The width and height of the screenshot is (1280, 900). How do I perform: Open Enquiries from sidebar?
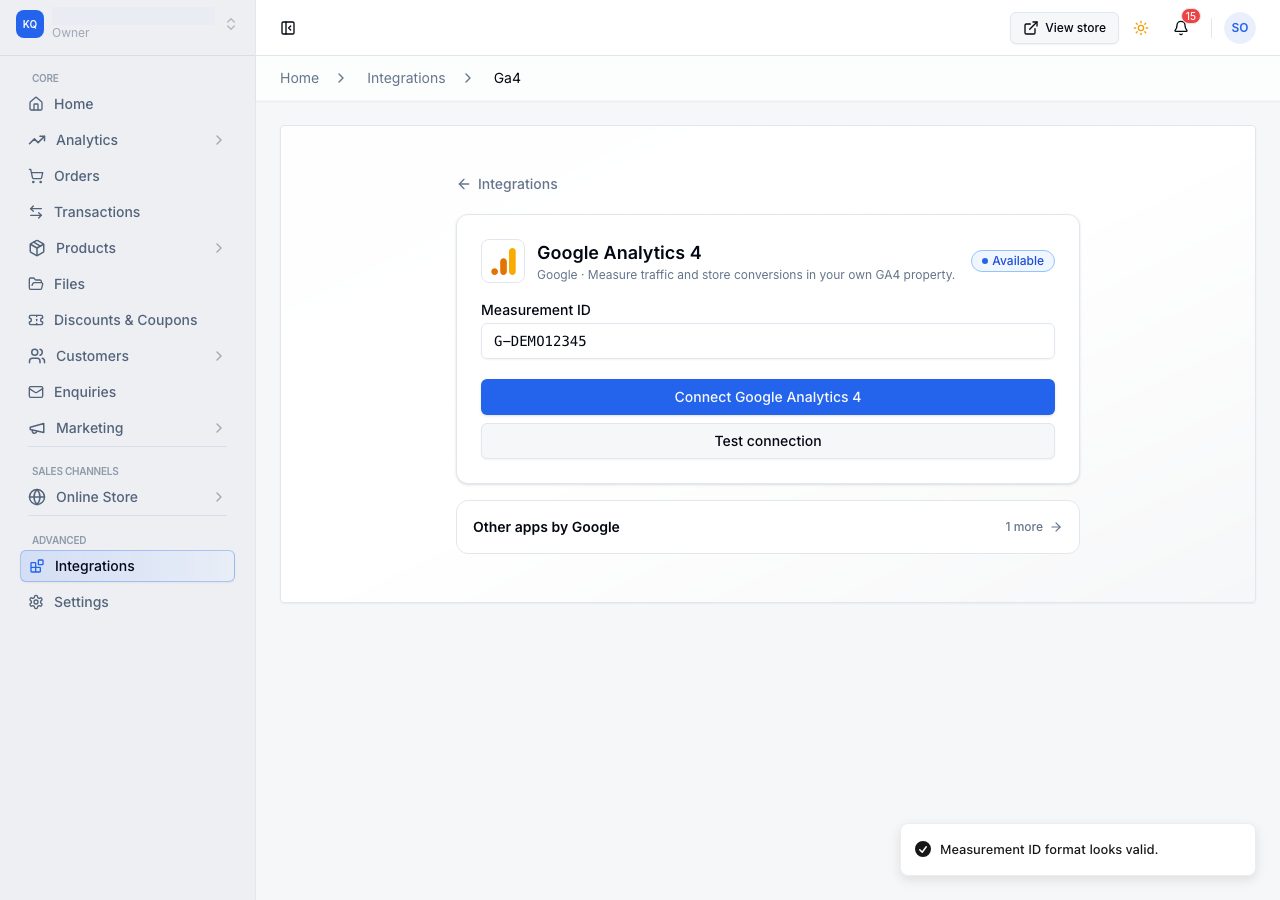coord(127,392)
